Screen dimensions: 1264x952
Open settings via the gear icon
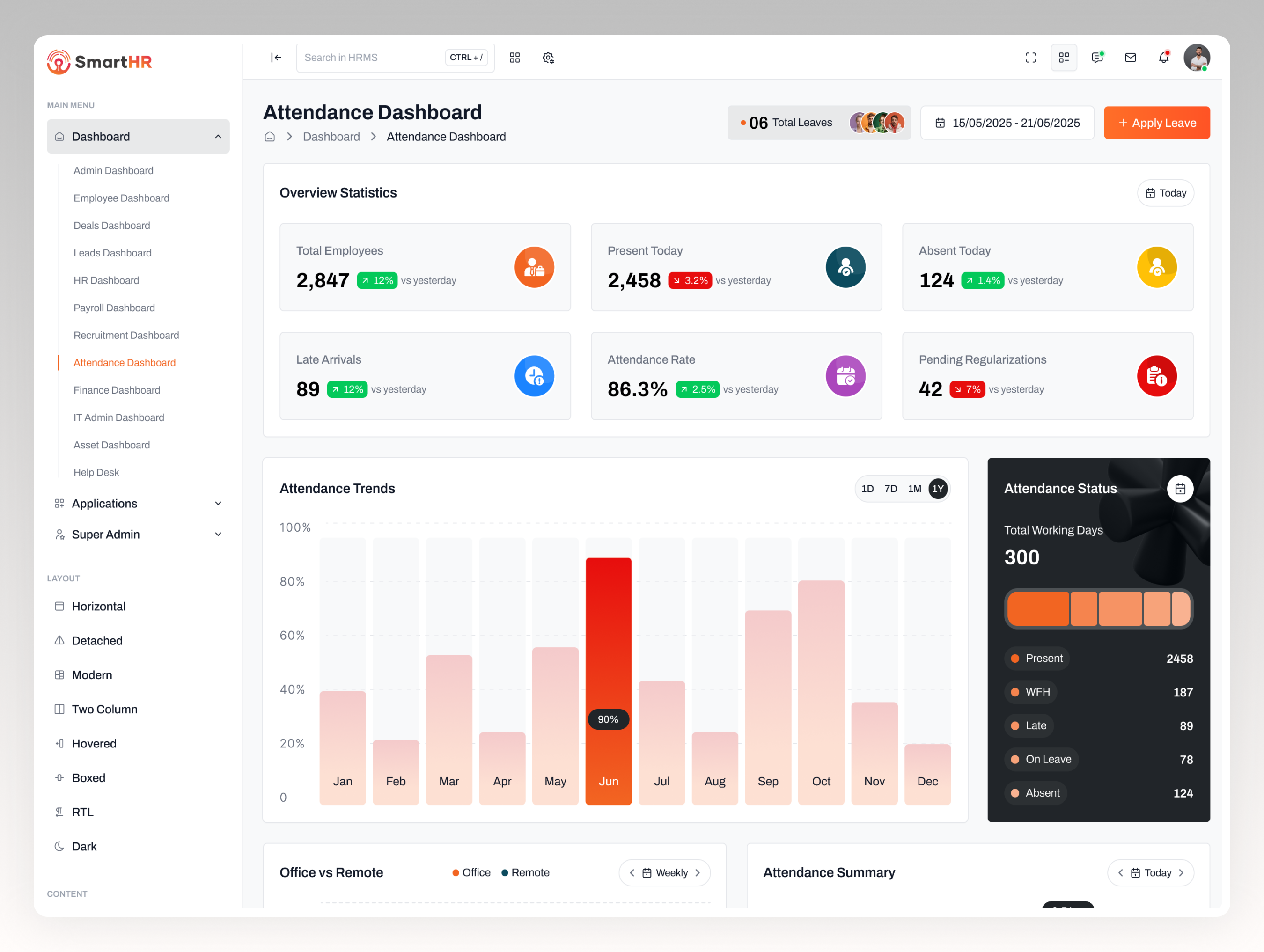[x=547, y=57]
